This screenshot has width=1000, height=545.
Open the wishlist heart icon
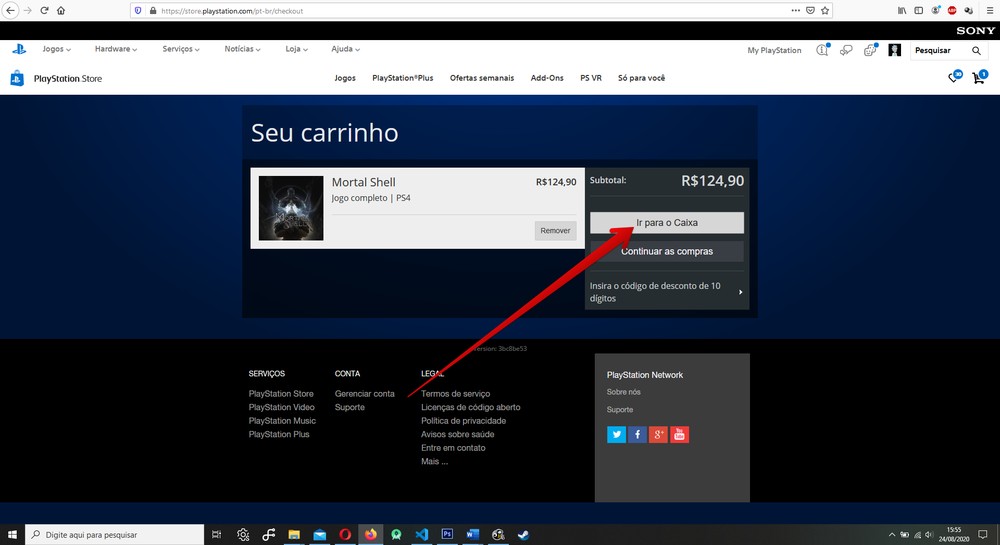(x=954, y=78)
